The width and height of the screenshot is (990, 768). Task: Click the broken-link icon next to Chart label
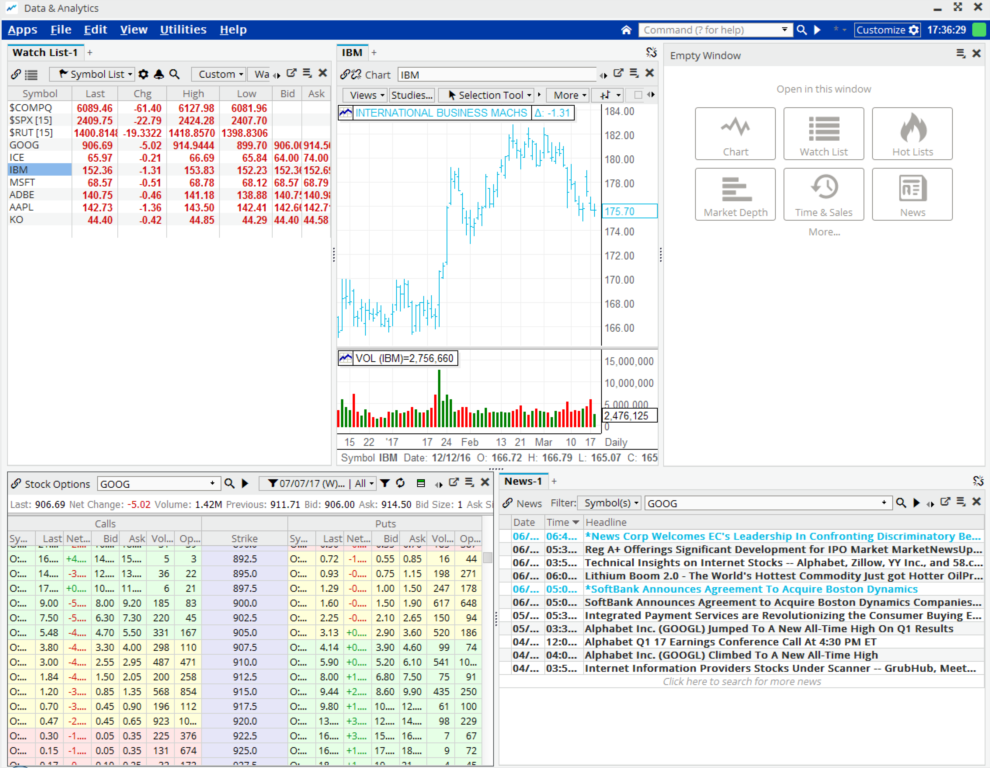click(356, 75)
